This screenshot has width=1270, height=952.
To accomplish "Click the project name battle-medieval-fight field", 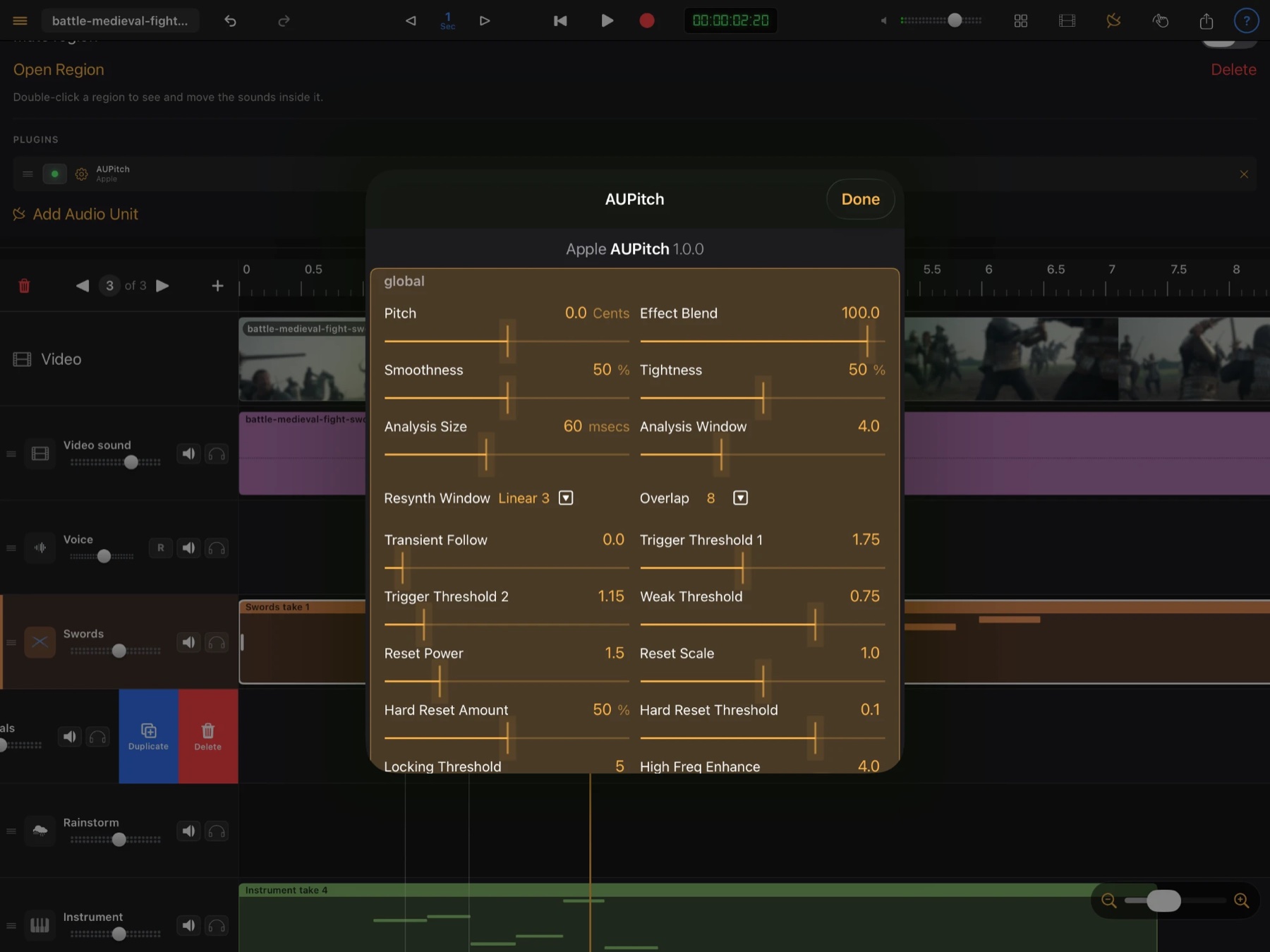I will tap(120, 20).
